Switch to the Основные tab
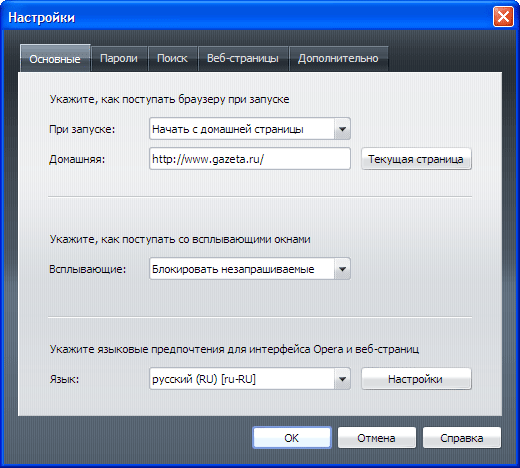520x468 pixels. 55,58
